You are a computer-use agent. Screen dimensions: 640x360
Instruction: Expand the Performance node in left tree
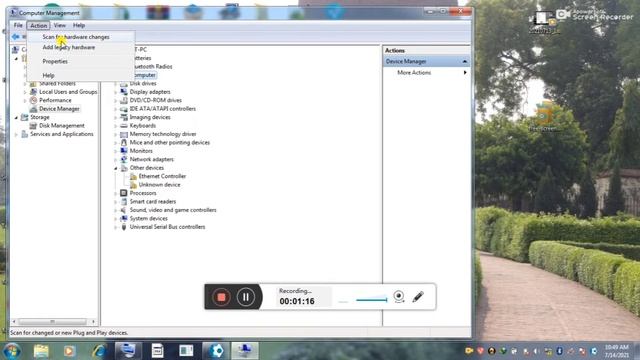pos(25,100)
